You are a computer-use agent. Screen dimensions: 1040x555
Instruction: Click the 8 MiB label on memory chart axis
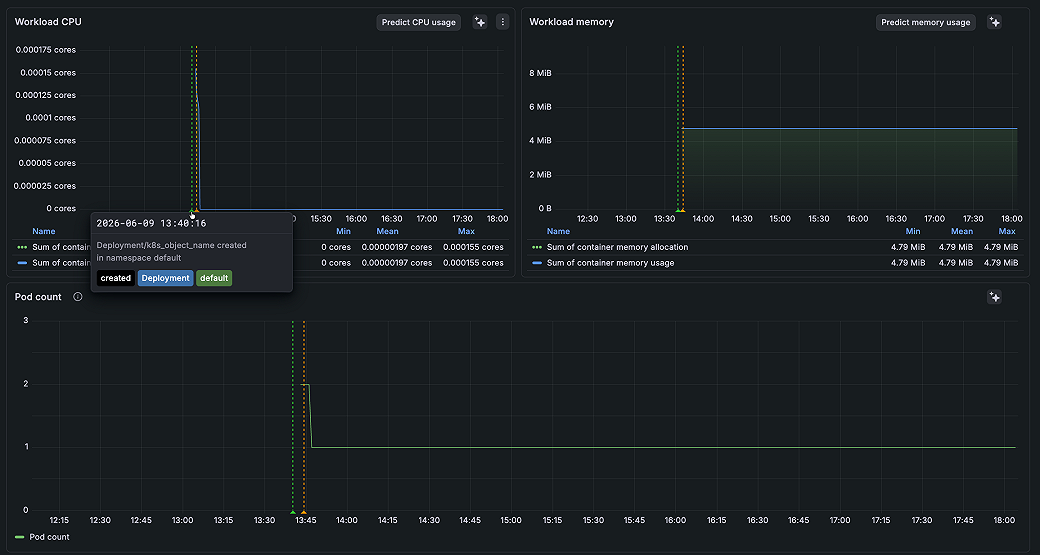541,73
